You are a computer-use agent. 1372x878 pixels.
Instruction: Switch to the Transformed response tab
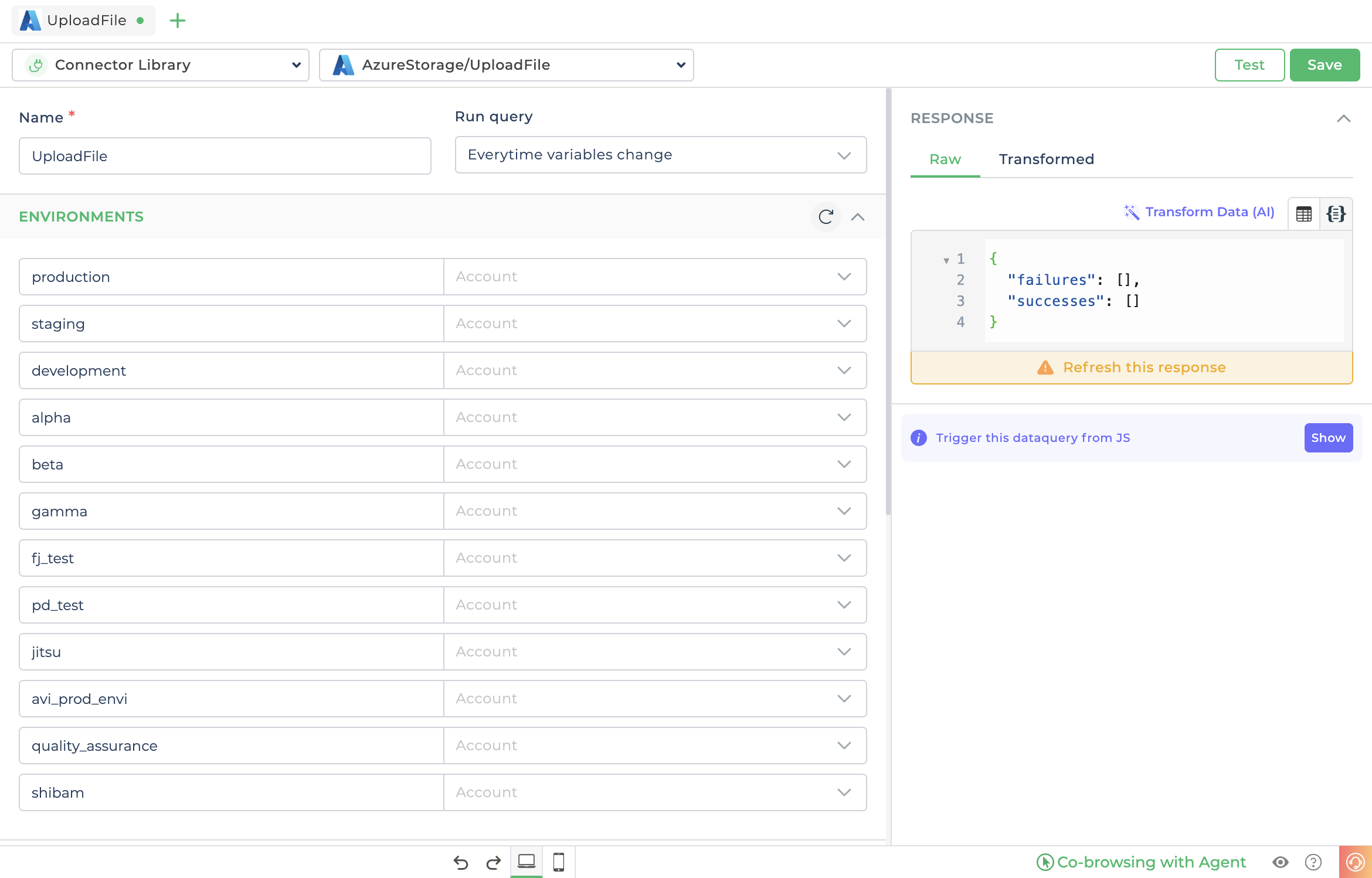[1046, 159]
